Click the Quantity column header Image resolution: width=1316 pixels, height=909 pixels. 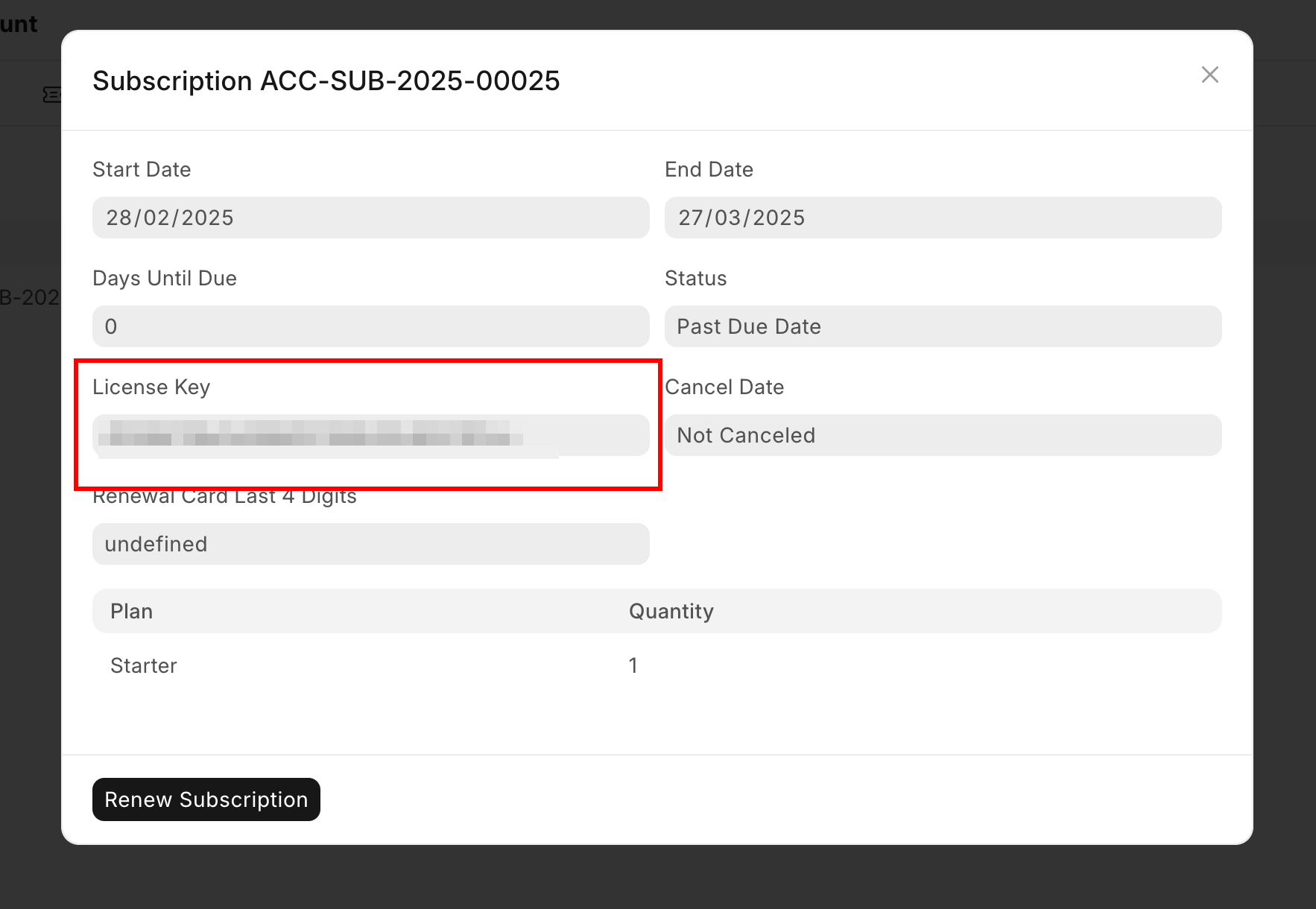(x=671, y=611)
